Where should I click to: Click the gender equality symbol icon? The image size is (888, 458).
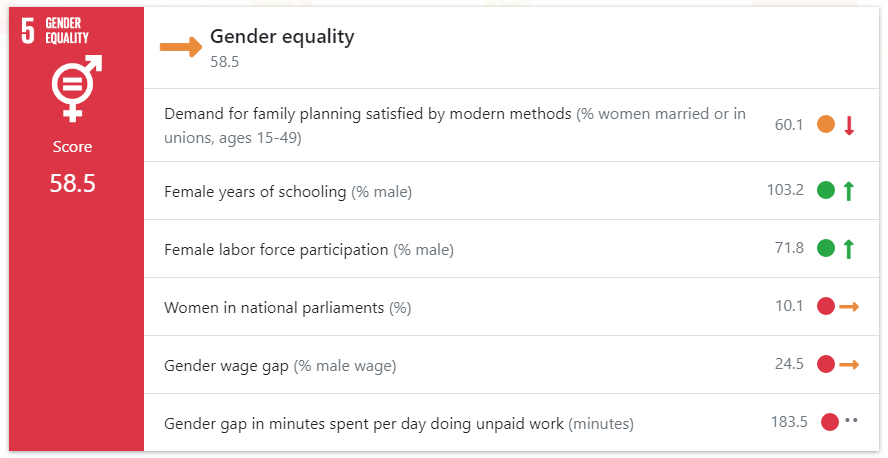76,88
